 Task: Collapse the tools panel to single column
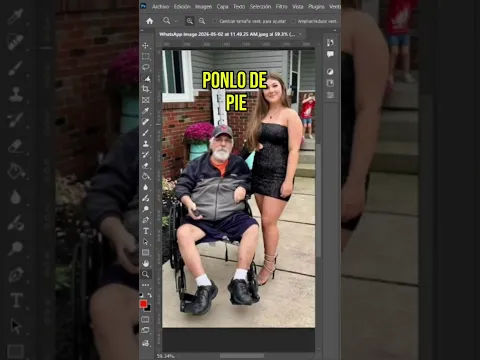pyautogui.click(x=143, y=31)
